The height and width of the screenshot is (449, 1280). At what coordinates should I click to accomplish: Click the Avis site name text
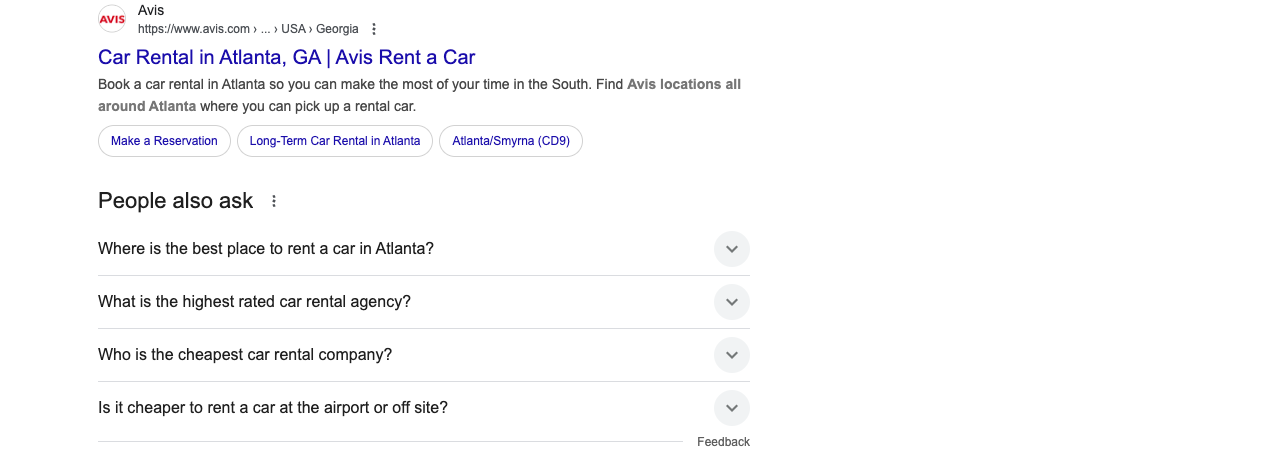click(151, 10)
